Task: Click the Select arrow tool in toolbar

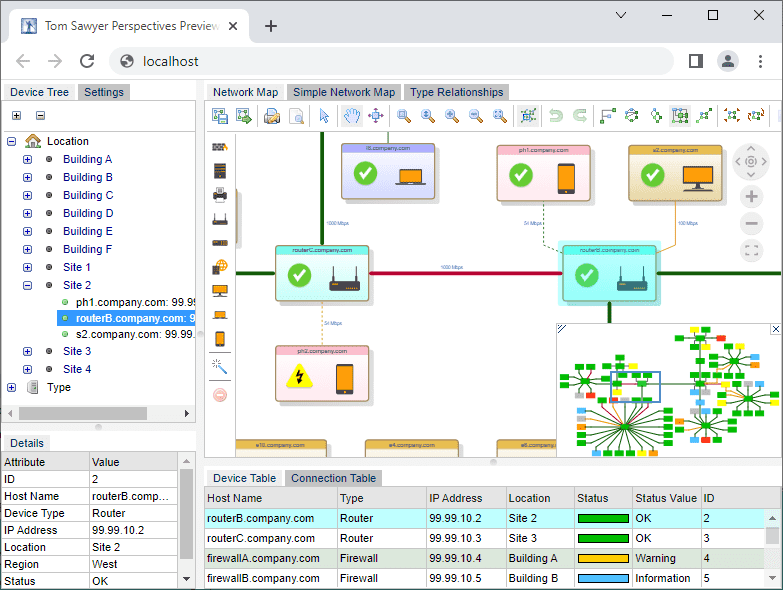Action: [x=324, y=116]
